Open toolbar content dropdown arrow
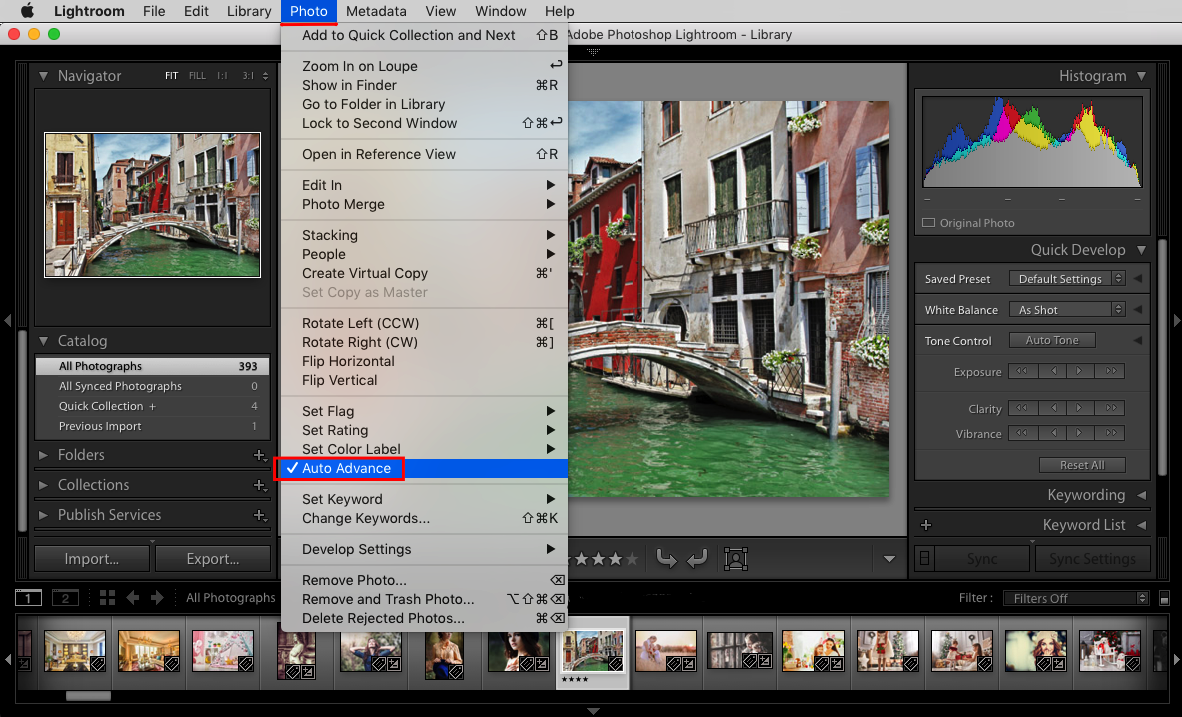1182x717 pixels. click(x=890, y=559)
